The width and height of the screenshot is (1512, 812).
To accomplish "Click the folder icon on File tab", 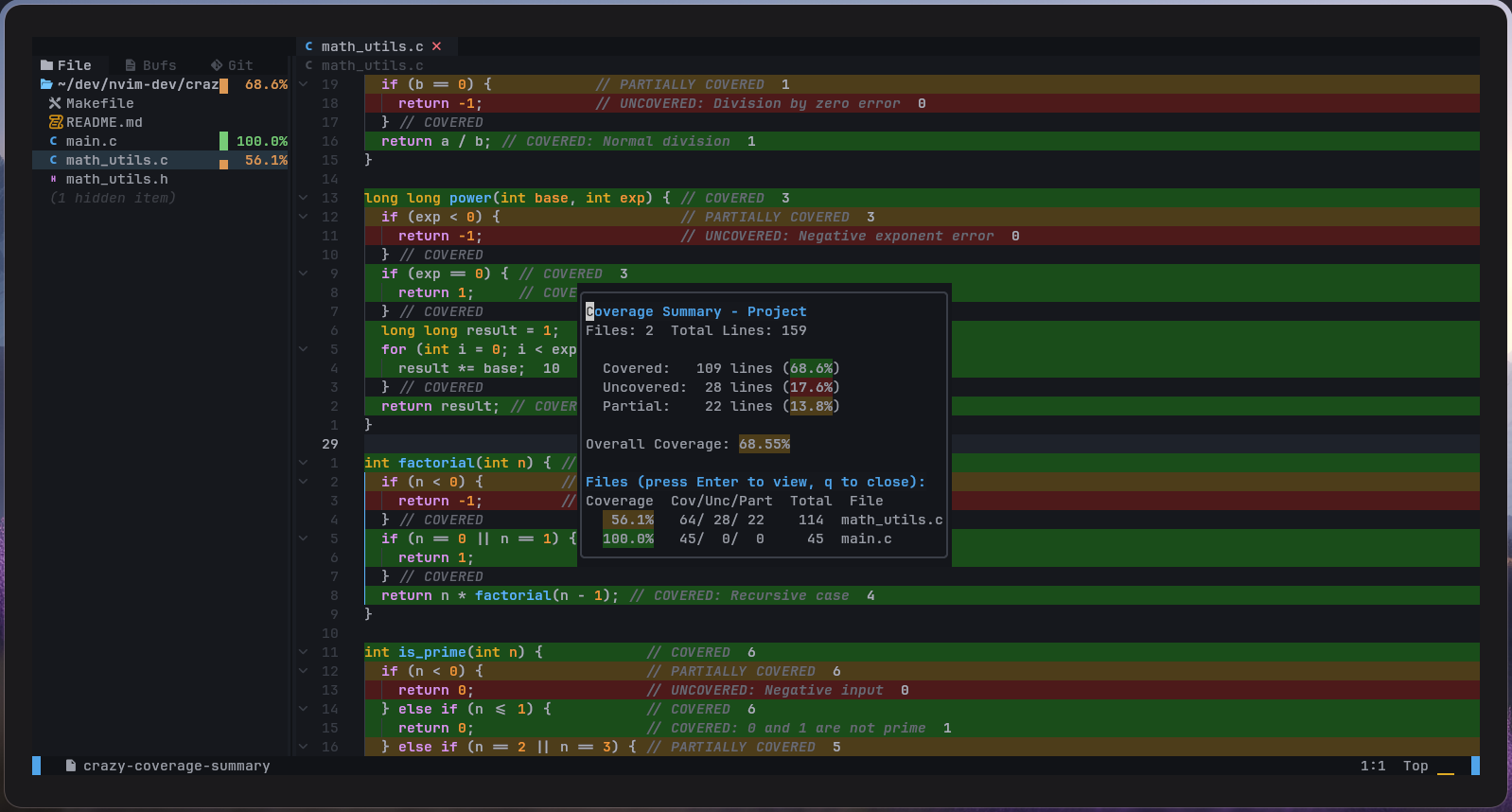I will [46, 65].
